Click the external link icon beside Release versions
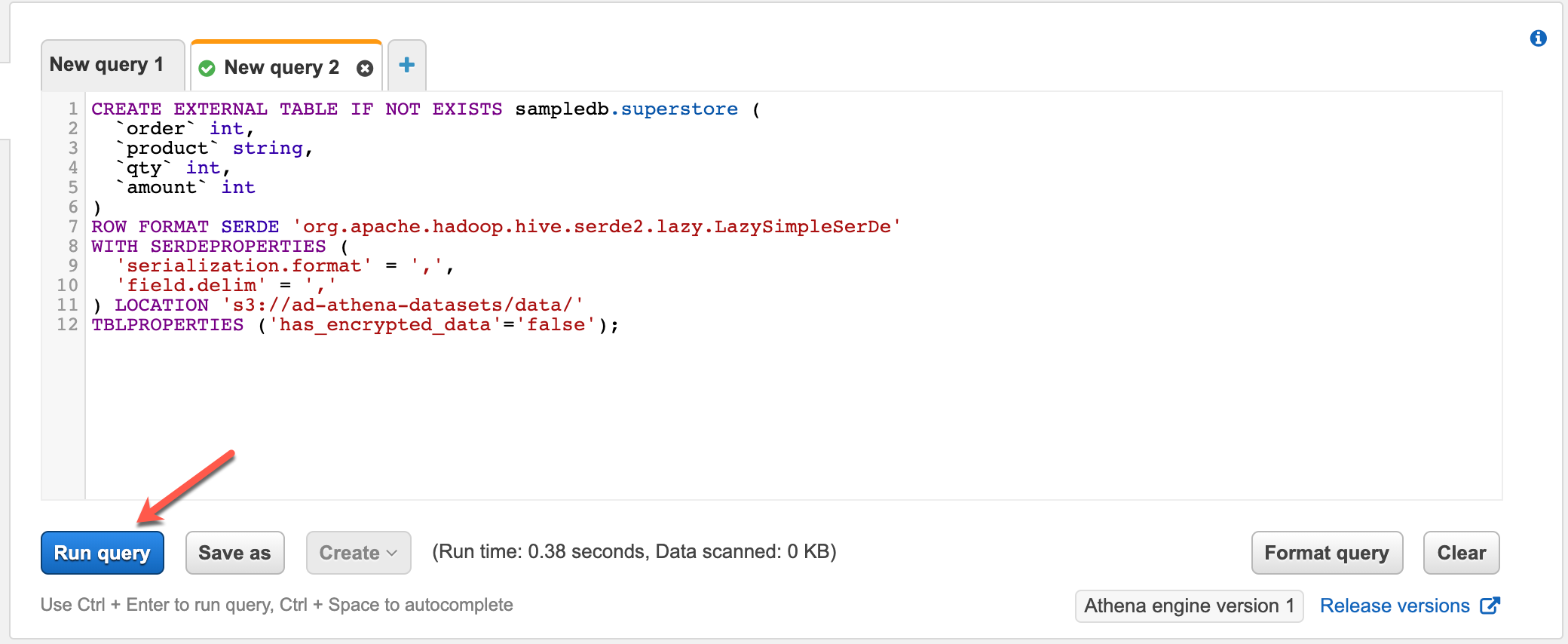 (x=1490, y=606)
